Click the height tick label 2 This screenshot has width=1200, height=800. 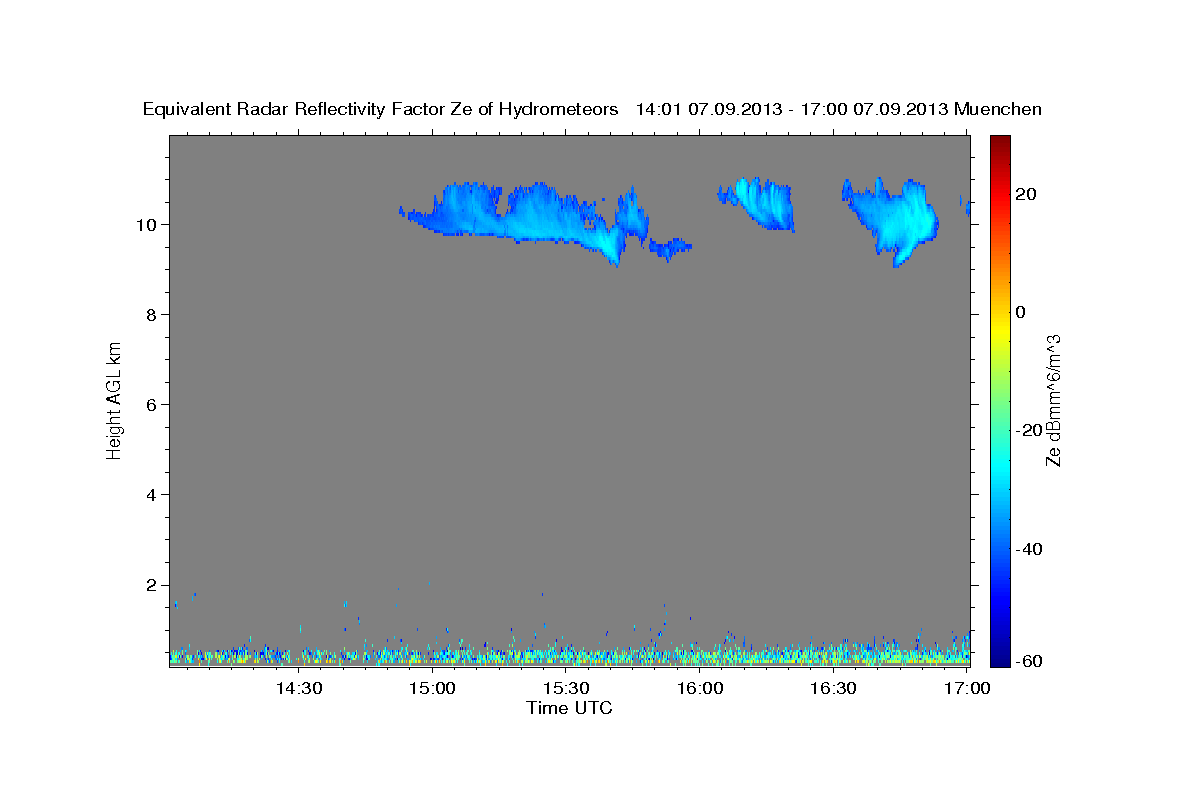click(x=152, y=585)
